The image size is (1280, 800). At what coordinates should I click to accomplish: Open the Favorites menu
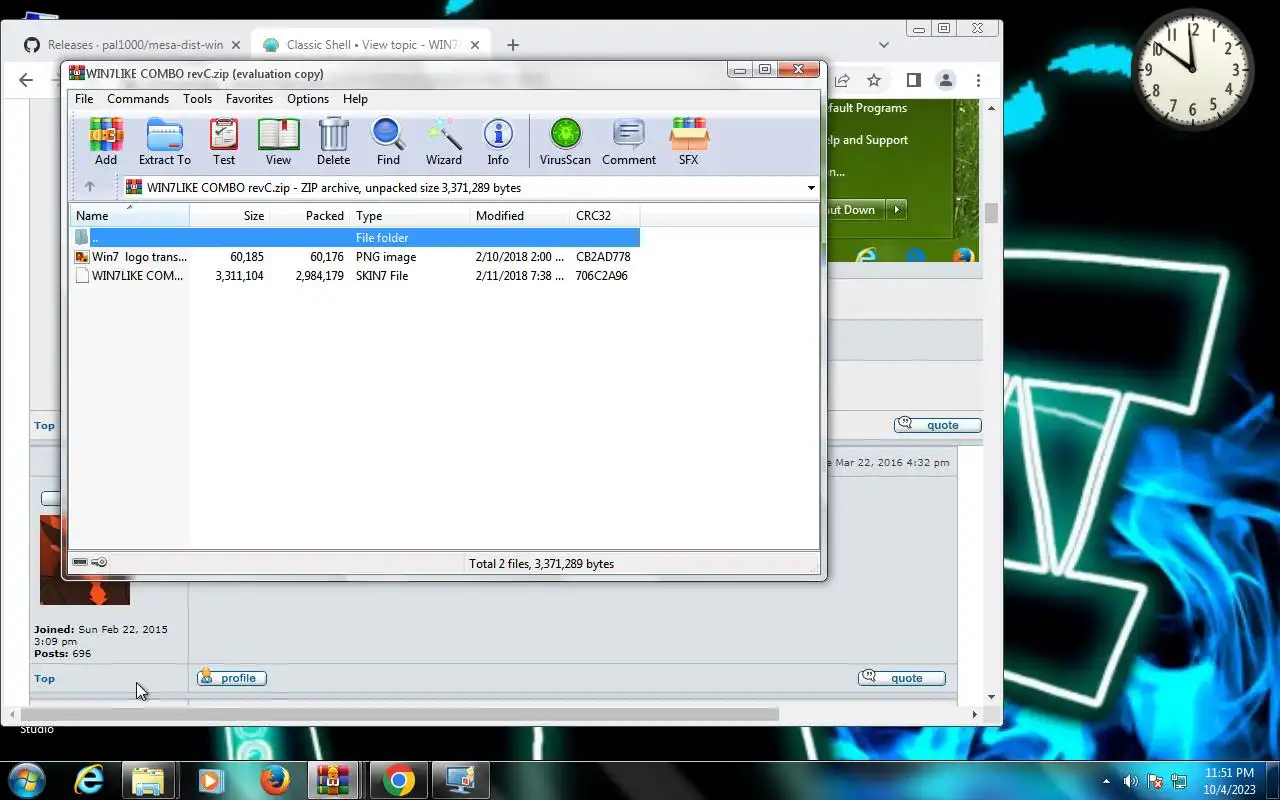(x=249, y=99)
